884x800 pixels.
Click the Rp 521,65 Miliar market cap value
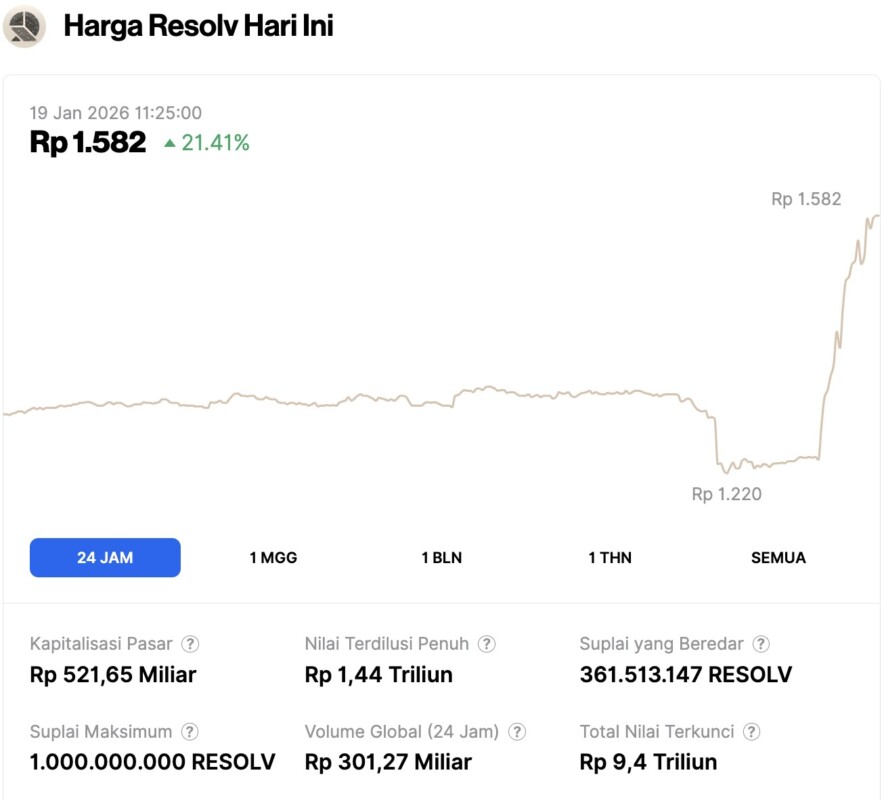click(x=113, y=675)
